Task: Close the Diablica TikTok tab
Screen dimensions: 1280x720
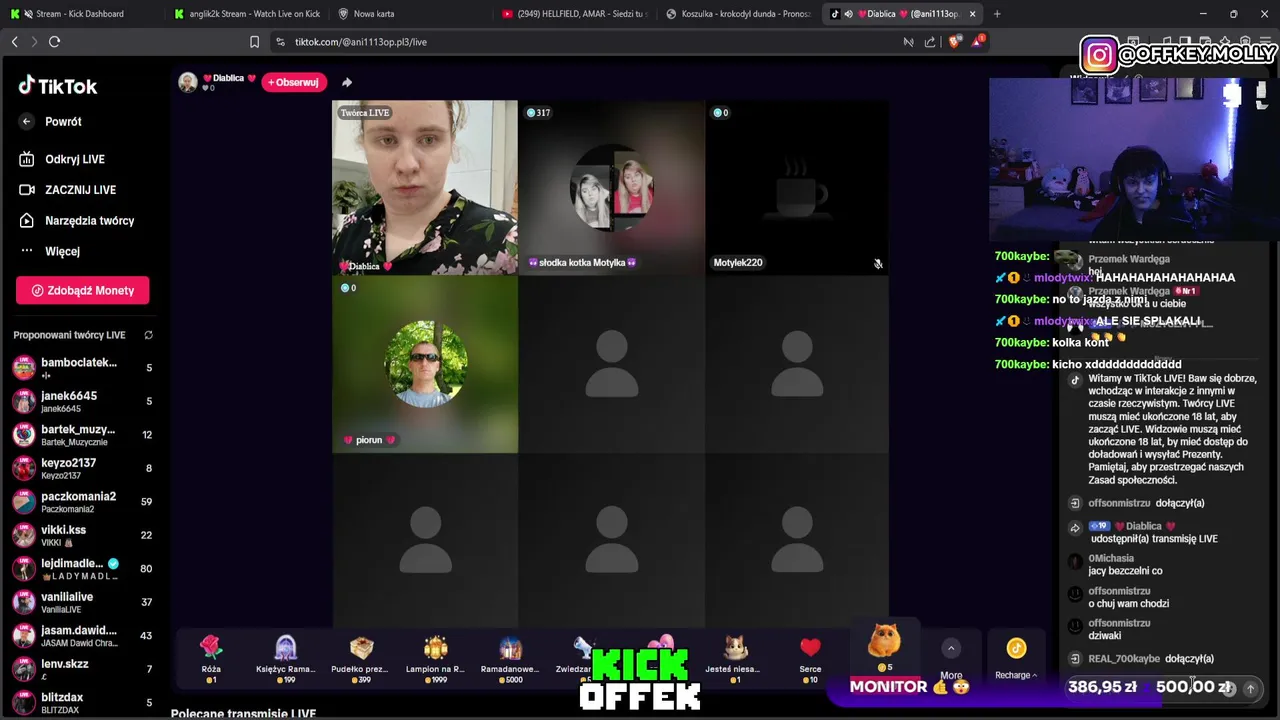Action: tap(972, 14)
